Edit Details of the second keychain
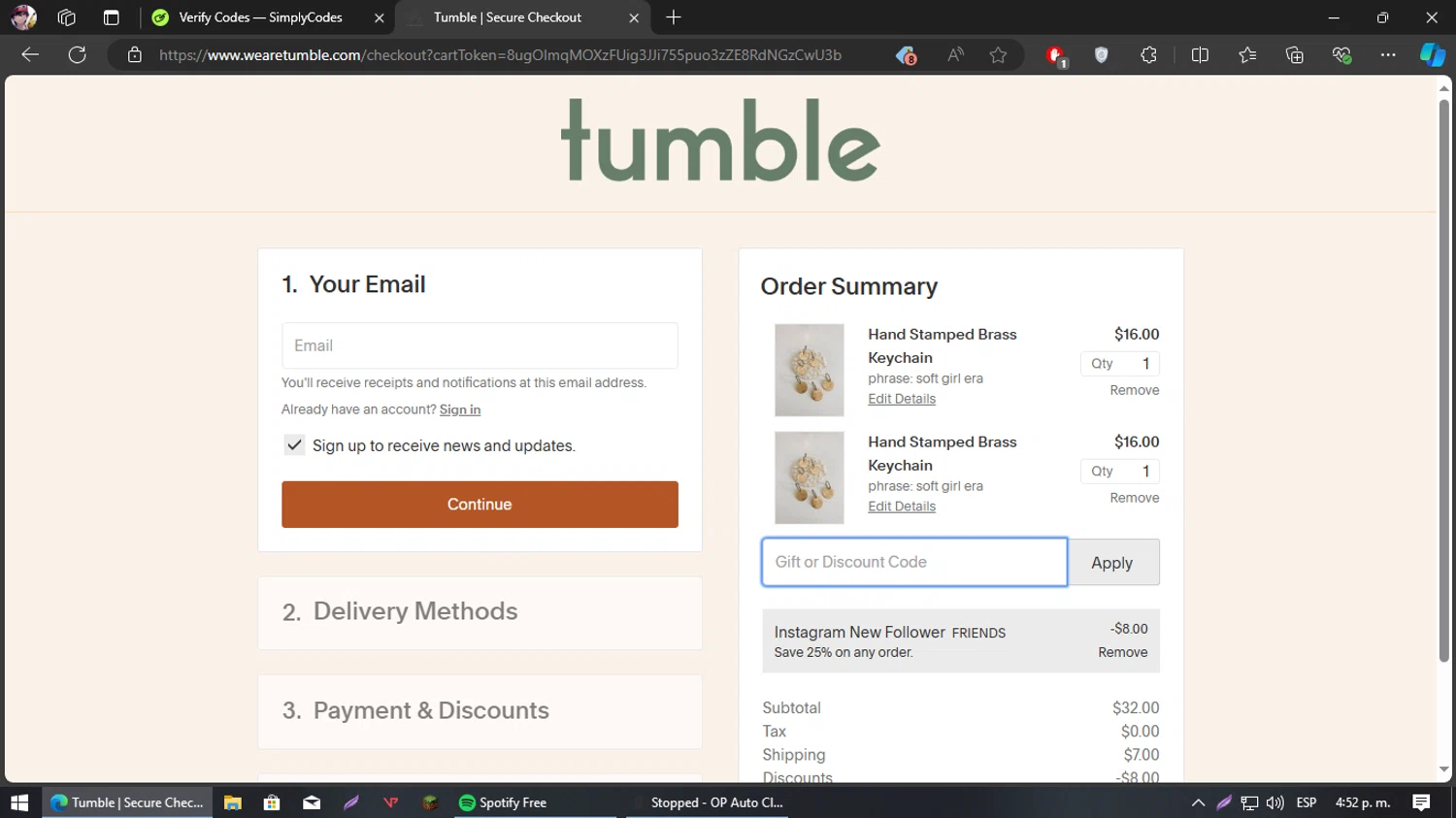This screenshot has height=818, width=1456. coord(902,507)
